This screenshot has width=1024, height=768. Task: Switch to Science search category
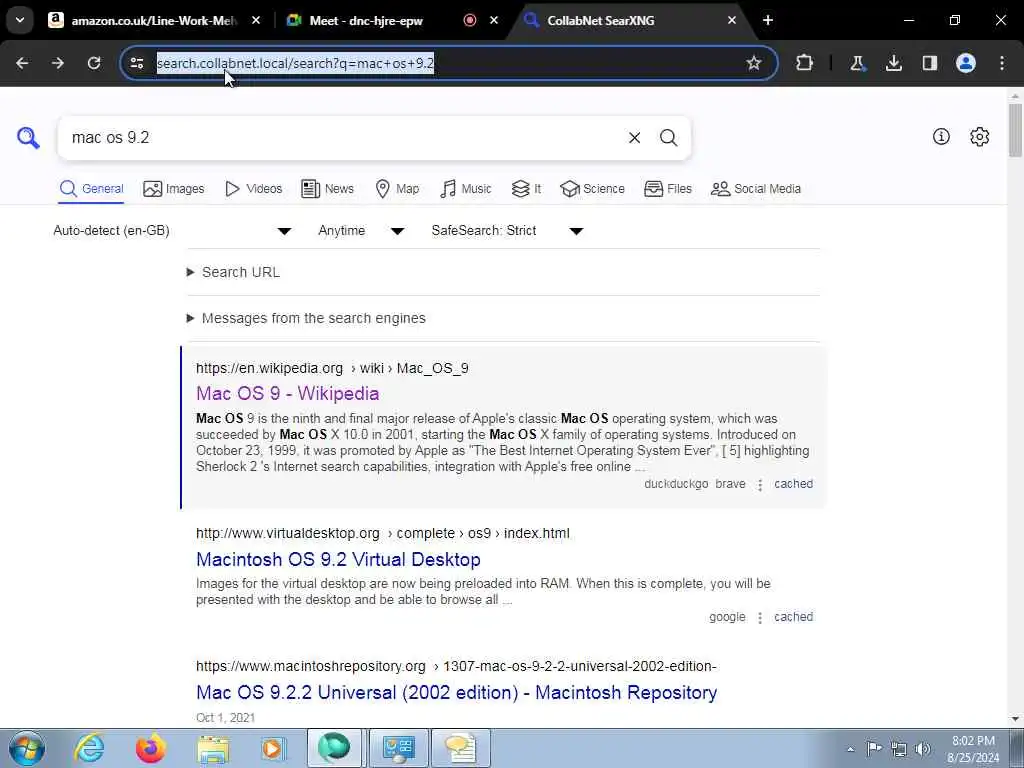pos(592,189)
